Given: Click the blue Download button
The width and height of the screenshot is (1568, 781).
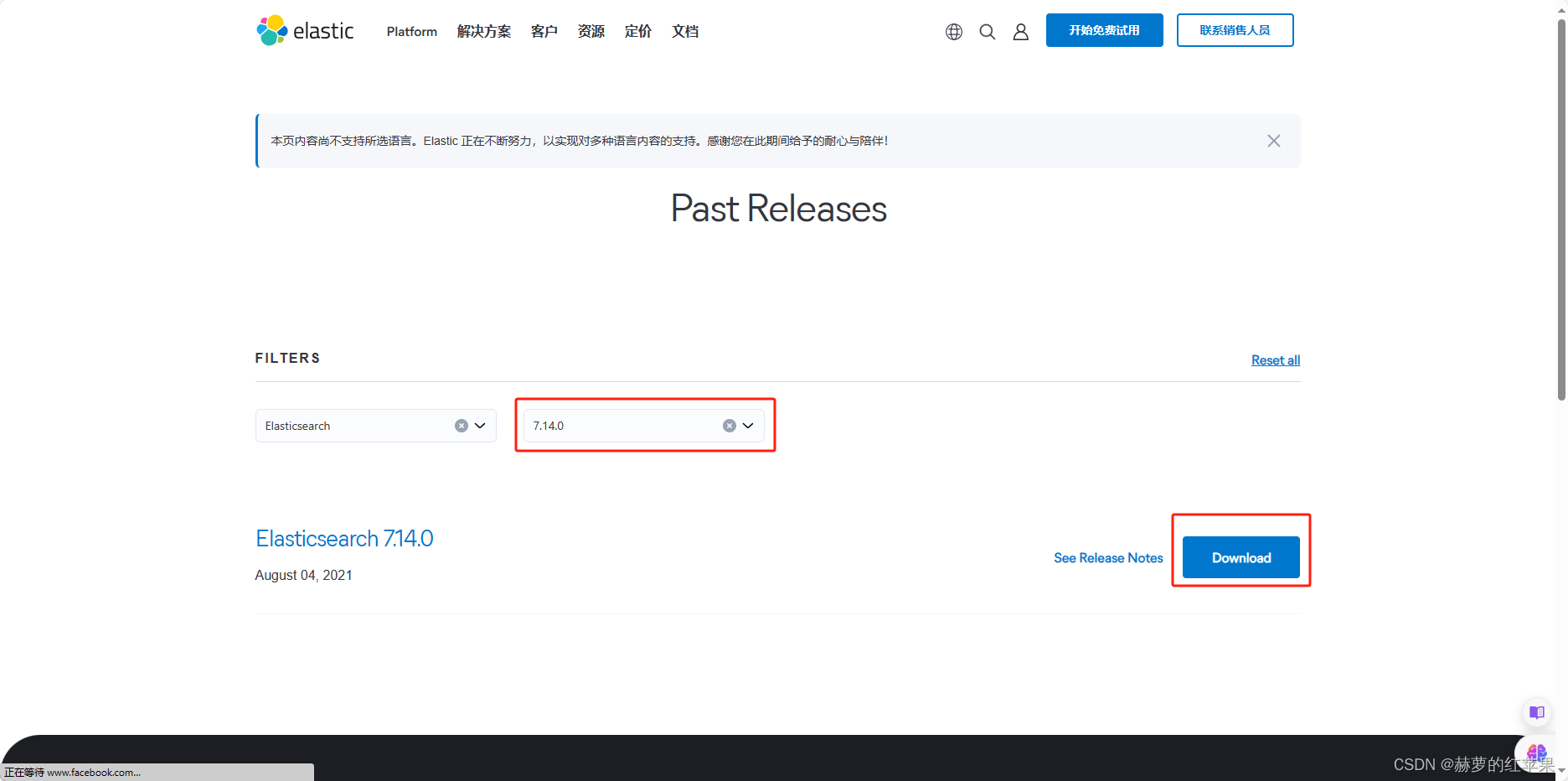Looking at the screenshot, I should pos(1241,557).
